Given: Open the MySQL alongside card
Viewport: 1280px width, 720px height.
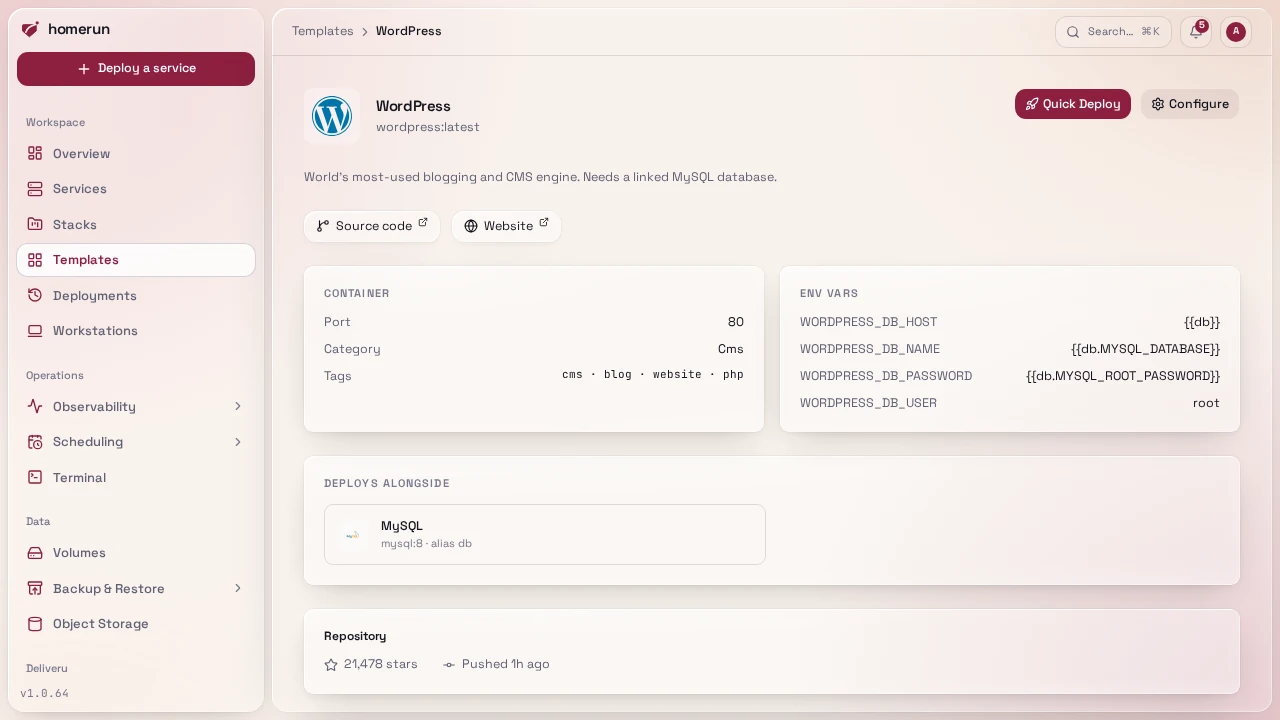Looking at the screenshot, I should click(x=545, y=534).
